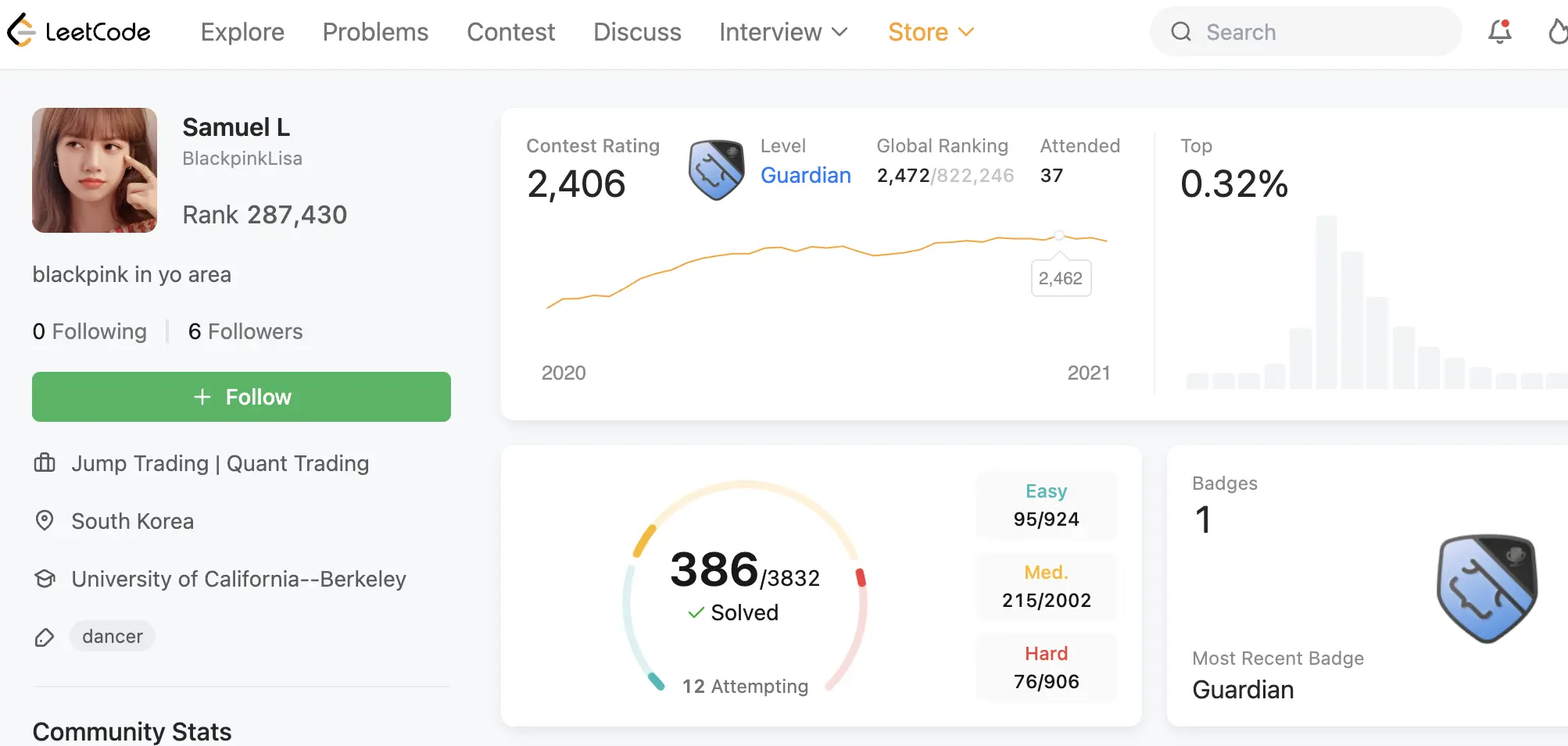This screenshot has height=746, width=1568.
Task: Click the Contest Rating value 2,406
Action: point(576,184)
